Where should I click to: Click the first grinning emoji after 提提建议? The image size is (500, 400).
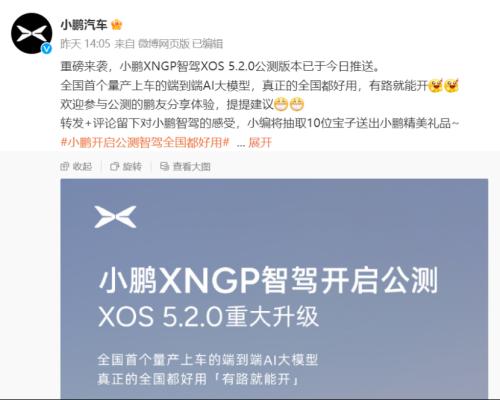click(281, 105)
